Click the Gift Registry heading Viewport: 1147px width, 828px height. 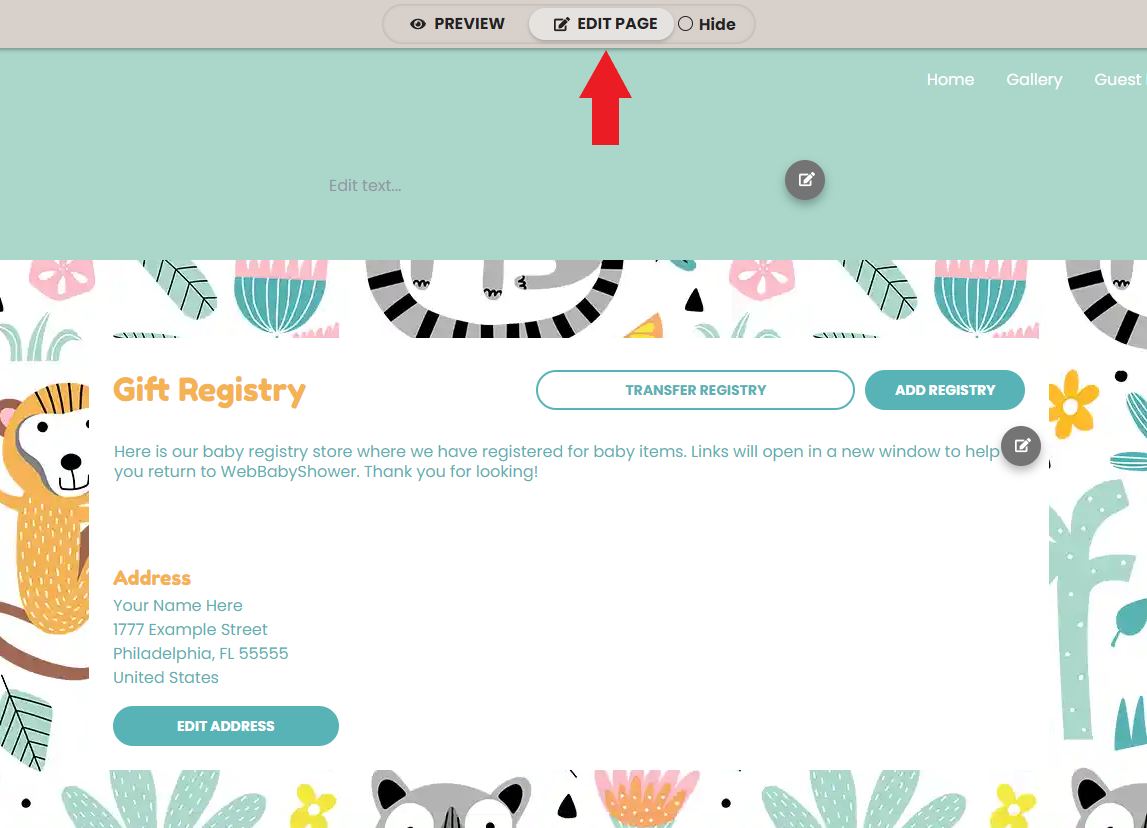point(209,390)
